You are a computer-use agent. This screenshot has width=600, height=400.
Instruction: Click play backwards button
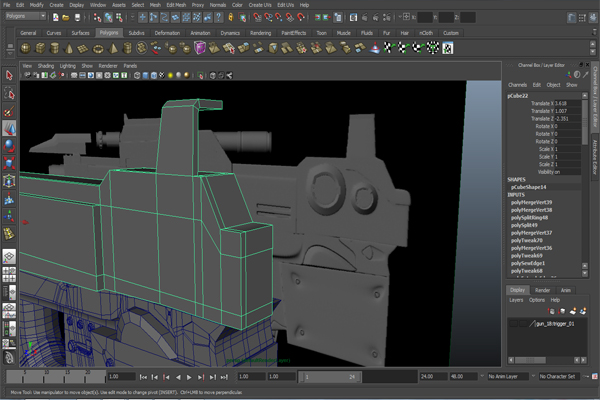[x=178, y=377]
